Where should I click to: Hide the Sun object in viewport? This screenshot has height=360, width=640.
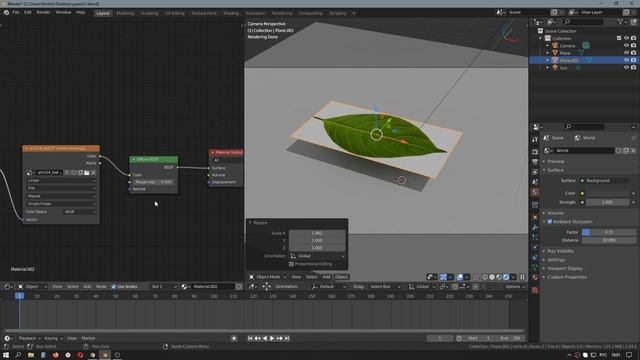point(626,67)
